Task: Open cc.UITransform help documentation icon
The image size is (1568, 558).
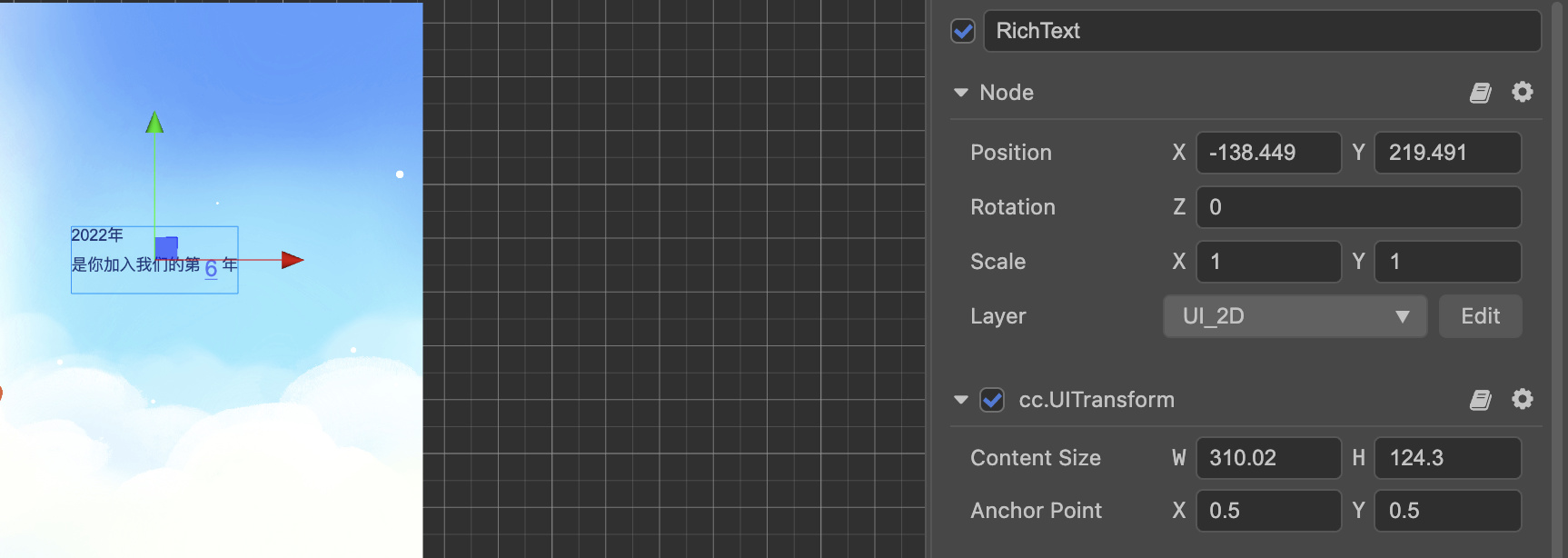Action: click(1481, 400)
